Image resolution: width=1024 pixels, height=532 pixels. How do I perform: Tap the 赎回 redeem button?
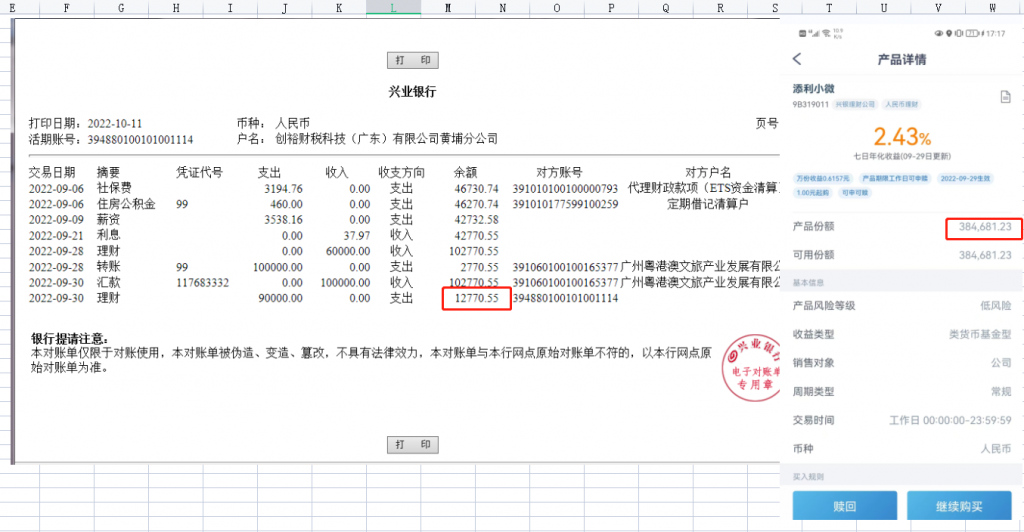tap(844, 506)
